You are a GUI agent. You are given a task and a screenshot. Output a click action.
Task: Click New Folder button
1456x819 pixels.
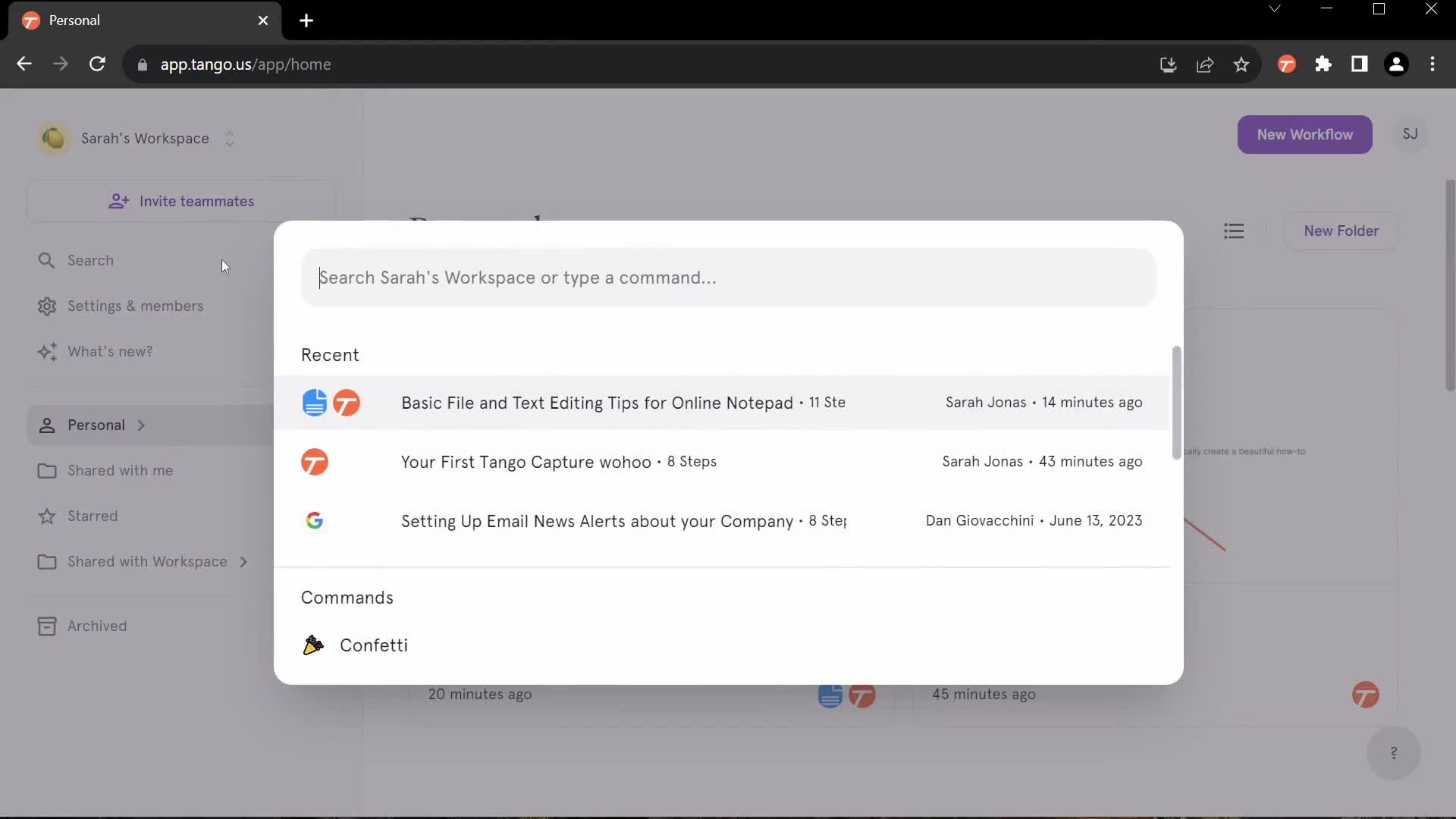click(x=1341, y=230)
